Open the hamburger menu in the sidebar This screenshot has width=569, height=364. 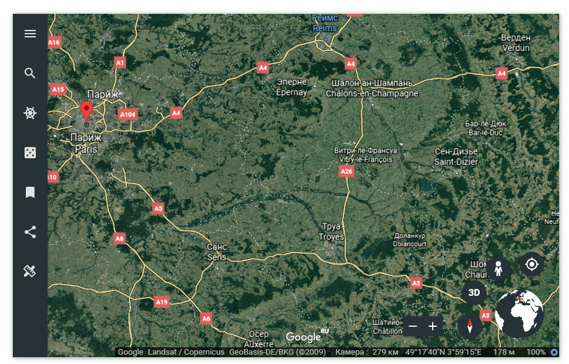[x=30, y=34]
